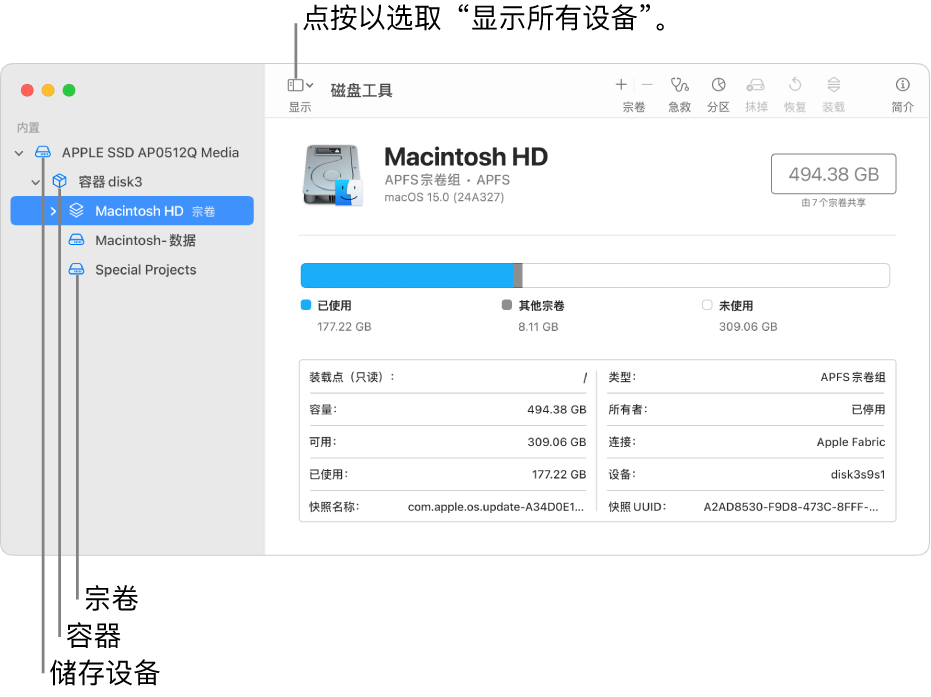Viewport: 931px width, 697px height.
Task: Open the 简介 info icon
Action: point(902,85)
